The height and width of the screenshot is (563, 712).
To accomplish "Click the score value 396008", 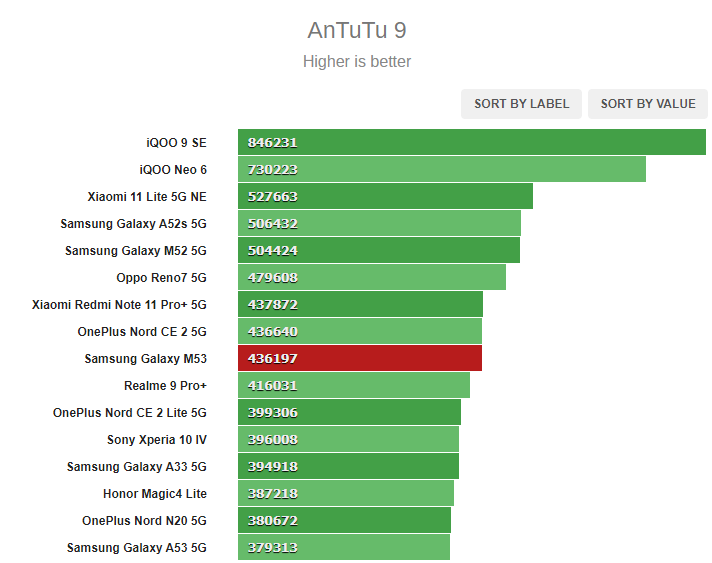I will click(272, 440).
